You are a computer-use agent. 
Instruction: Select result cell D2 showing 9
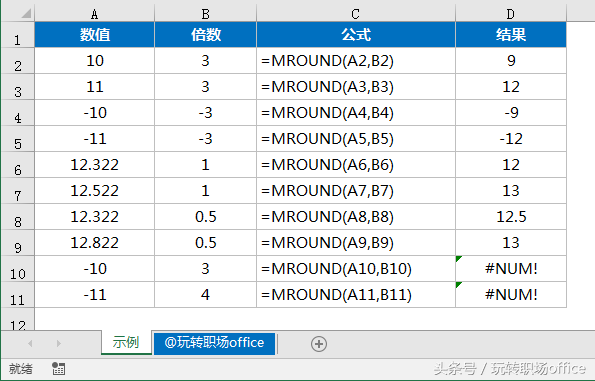(511, 61)
